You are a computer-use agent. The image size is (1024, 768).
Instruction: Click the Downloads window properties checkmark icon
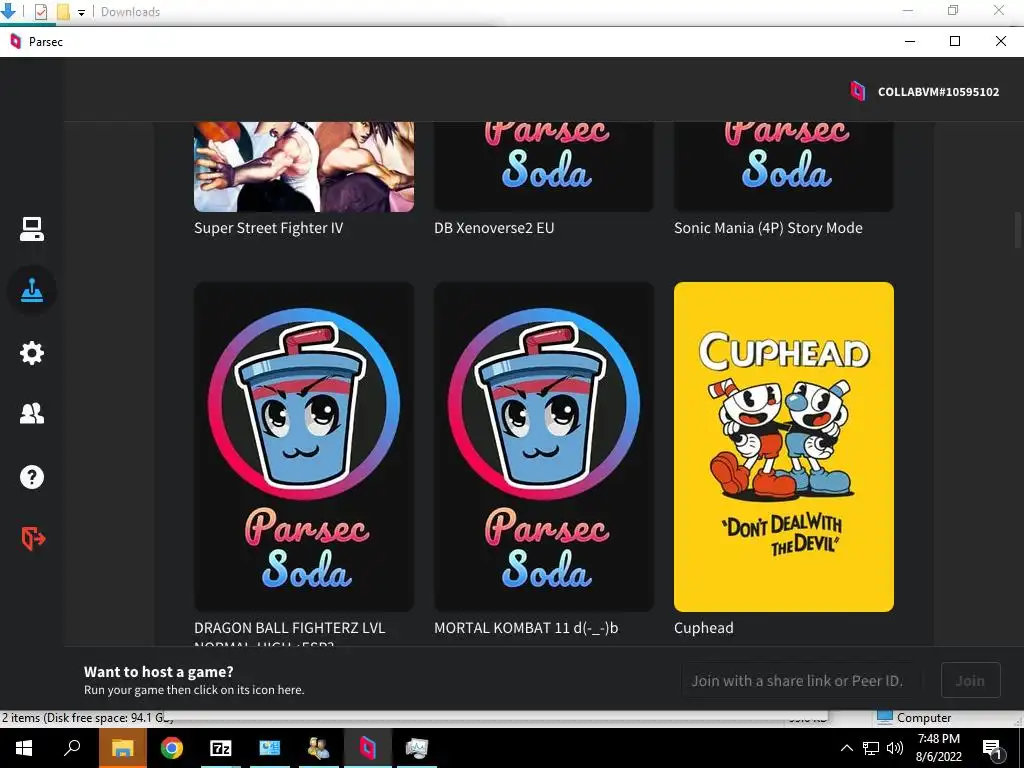coord(40,12)
